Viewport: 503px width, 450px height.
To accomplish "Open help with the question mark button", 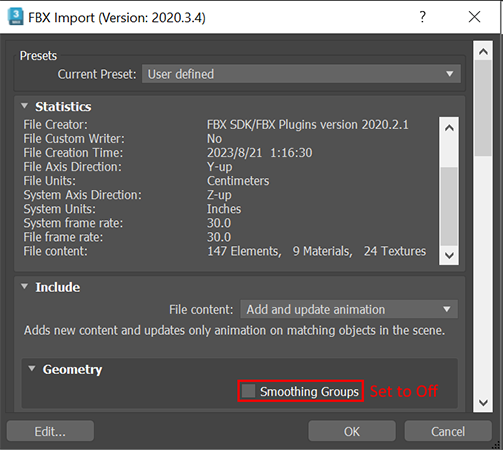I will (x=422, y=17).
